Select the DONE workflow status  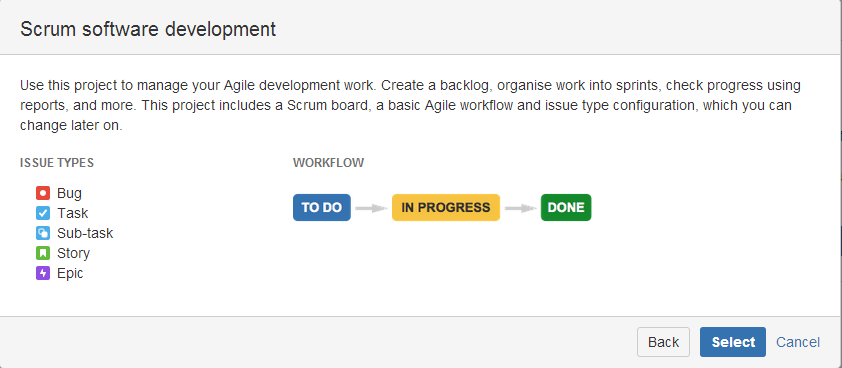click(566, 207)
